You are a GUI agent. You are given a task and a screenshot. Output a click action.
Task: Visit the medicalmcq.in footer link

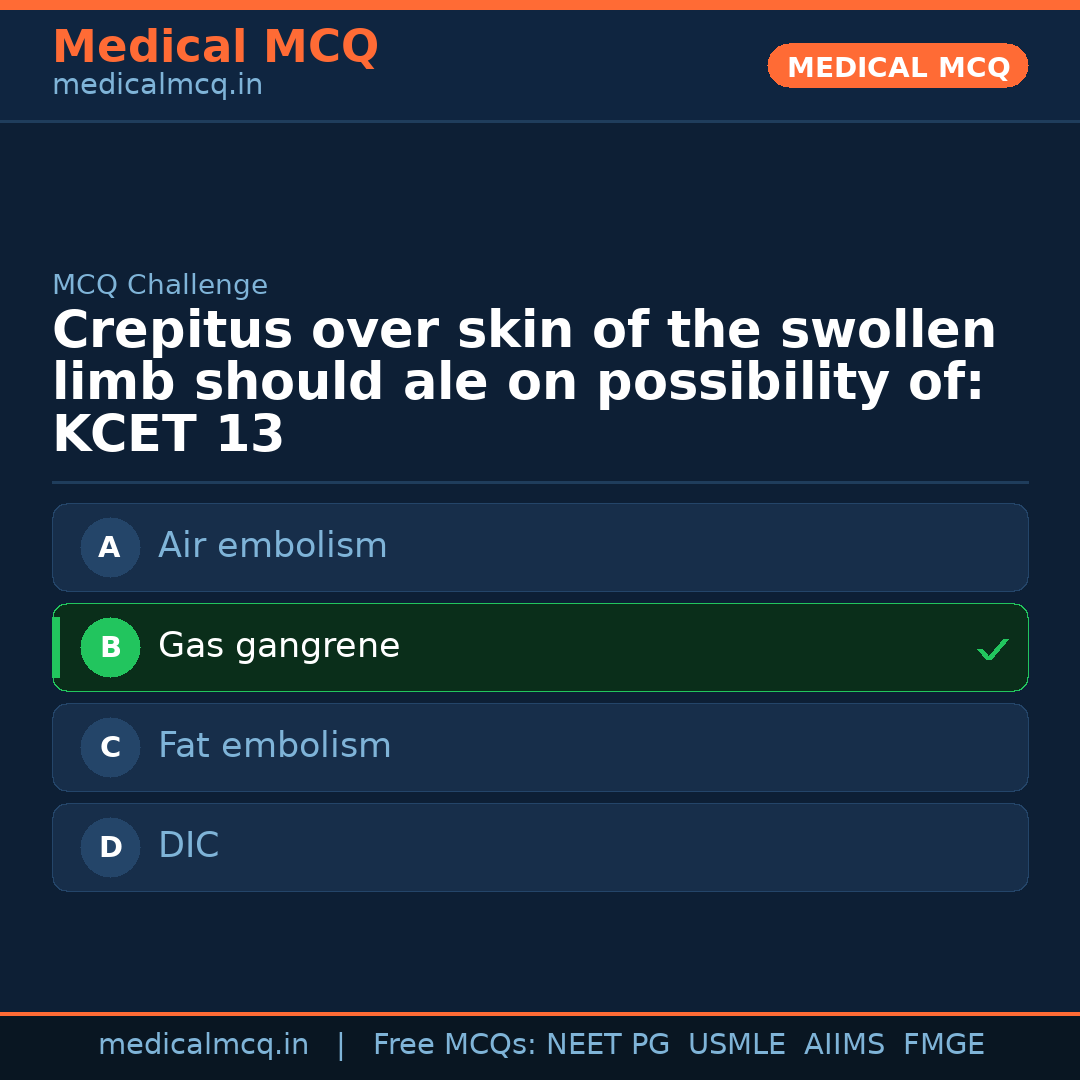tap(204, 1043)
